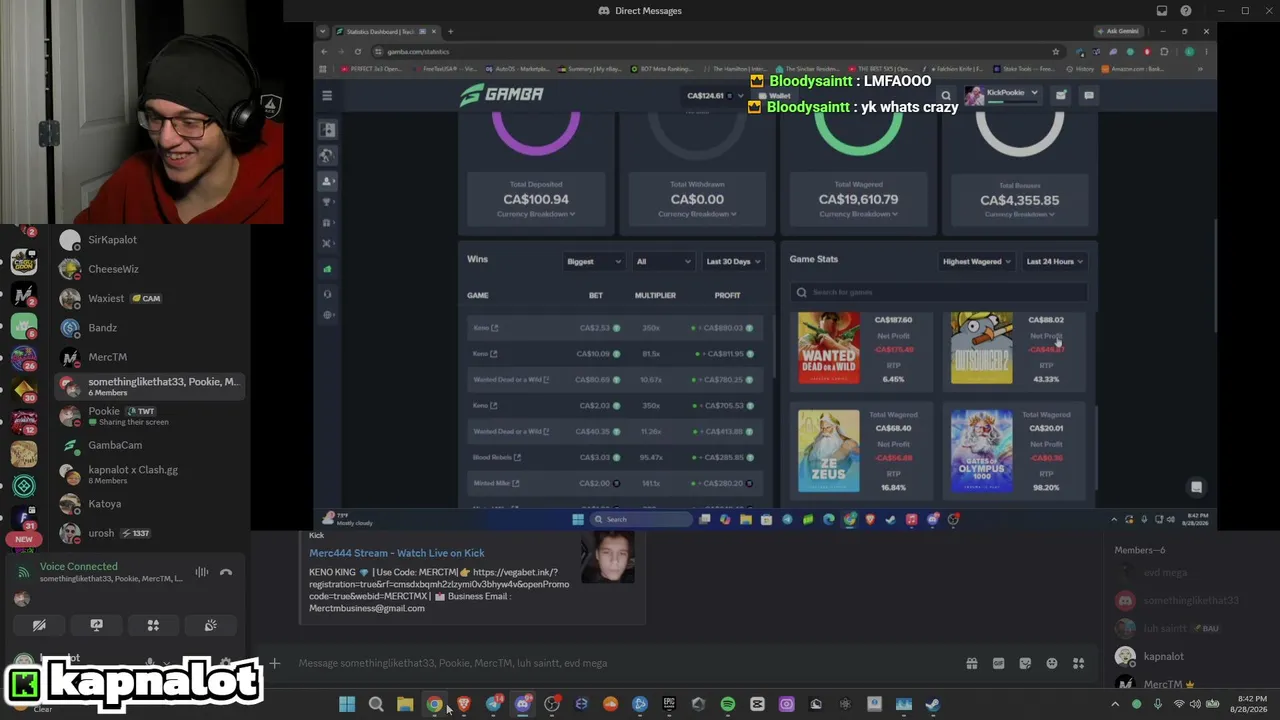Image resolution: width=1280 pixels, height=720 pixels.
Task: Share your screen in Discord
Action: (97, 625)
